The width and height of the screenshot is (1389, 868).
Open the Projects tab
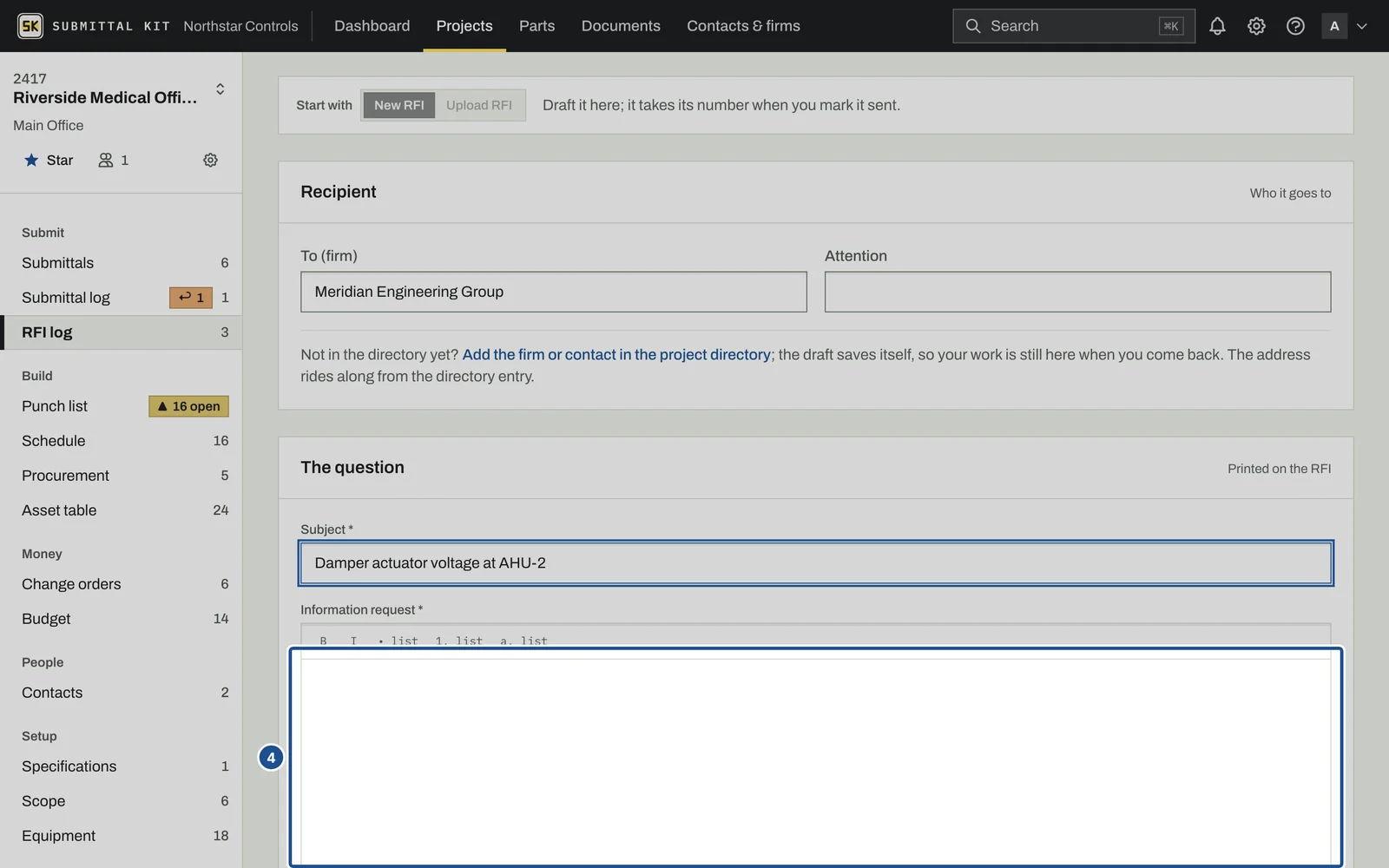[x=464, y=26]
